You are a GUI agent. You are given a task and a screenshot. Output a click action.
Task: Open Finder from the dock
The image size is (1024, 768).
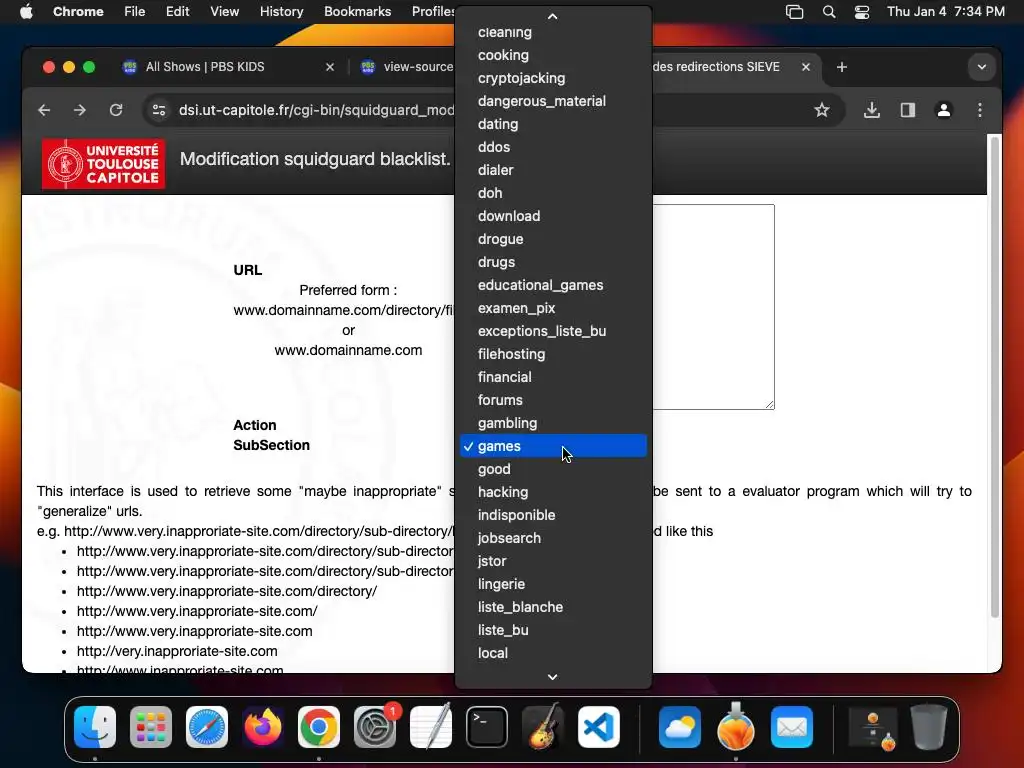[95, 727]
